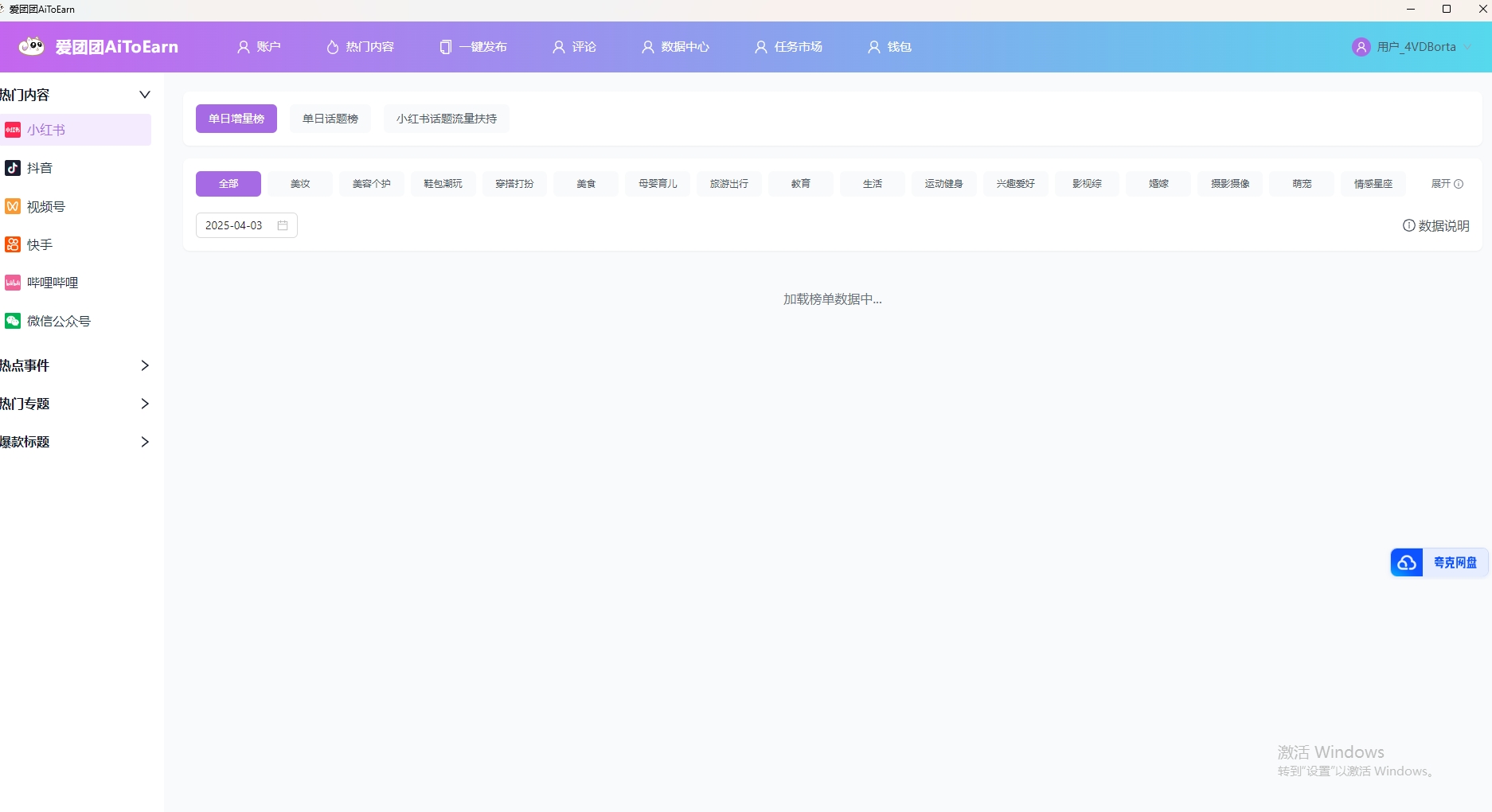Collapse the 热门内容 sidebar section
This screenshot has width=1492, height=812.
pyautogui.click(x=144, y=95)
